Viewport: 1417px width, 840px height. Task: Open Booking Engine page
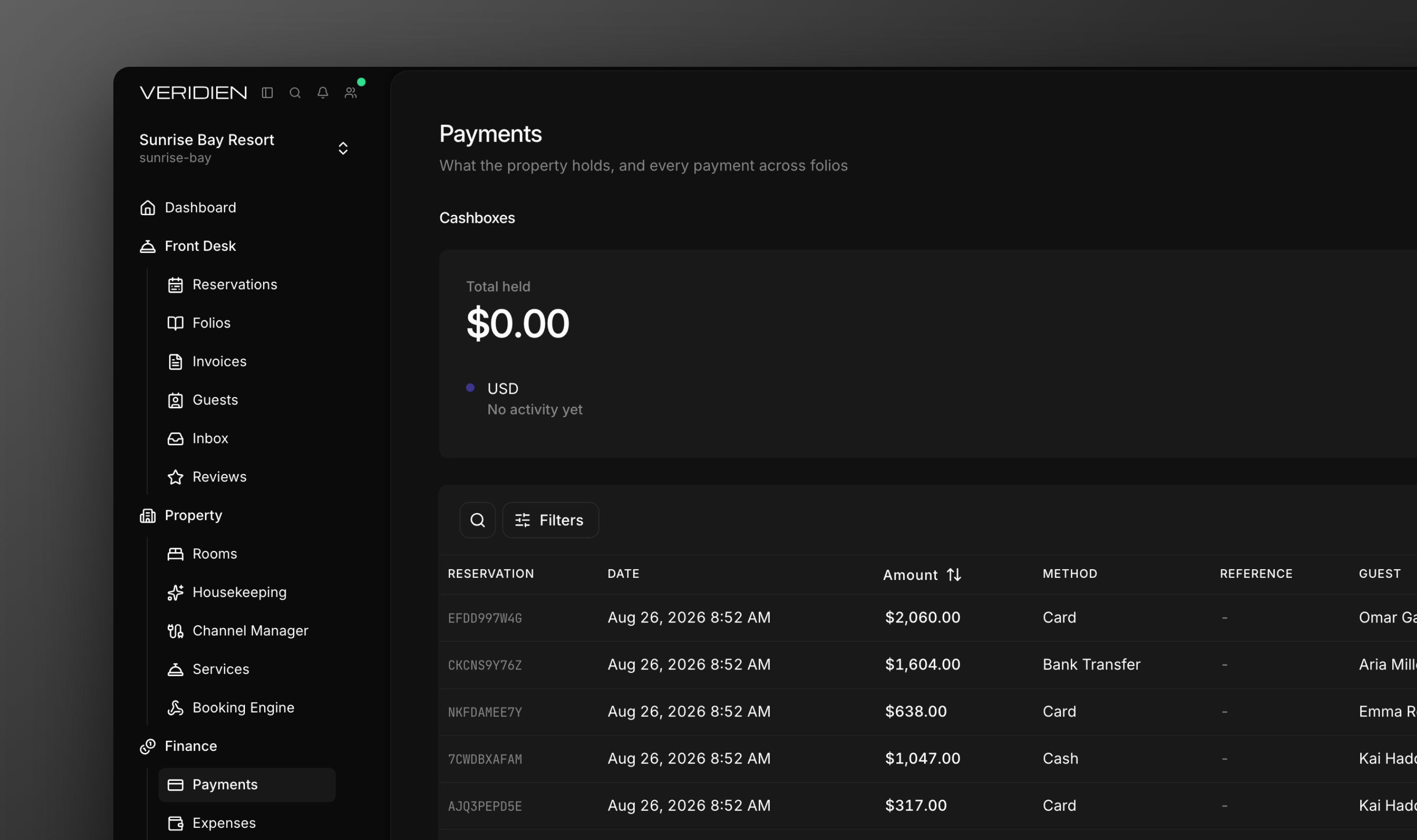point(243,708)
